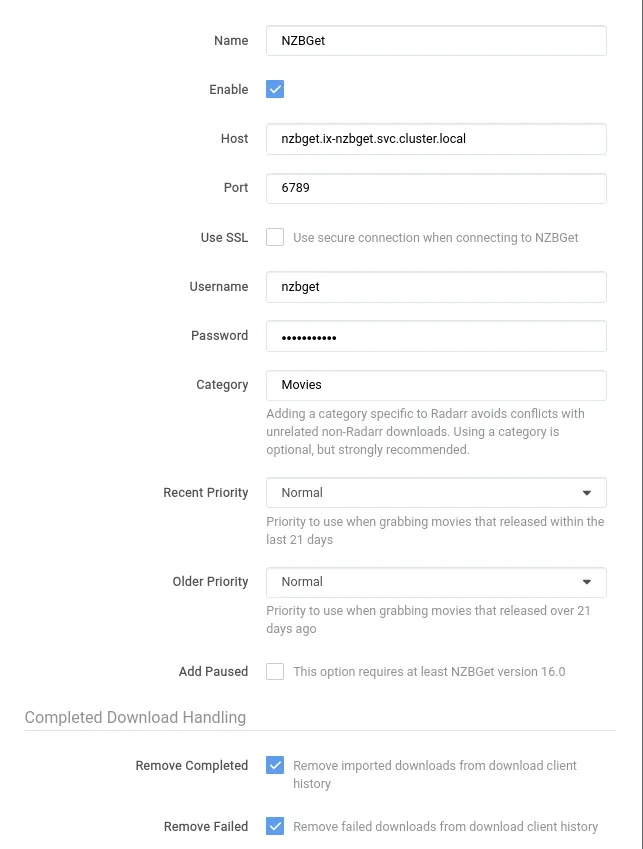Uncheck Remove Completed downloads
The width and height of the screenshot is (643, 849).
coord(275,765)
